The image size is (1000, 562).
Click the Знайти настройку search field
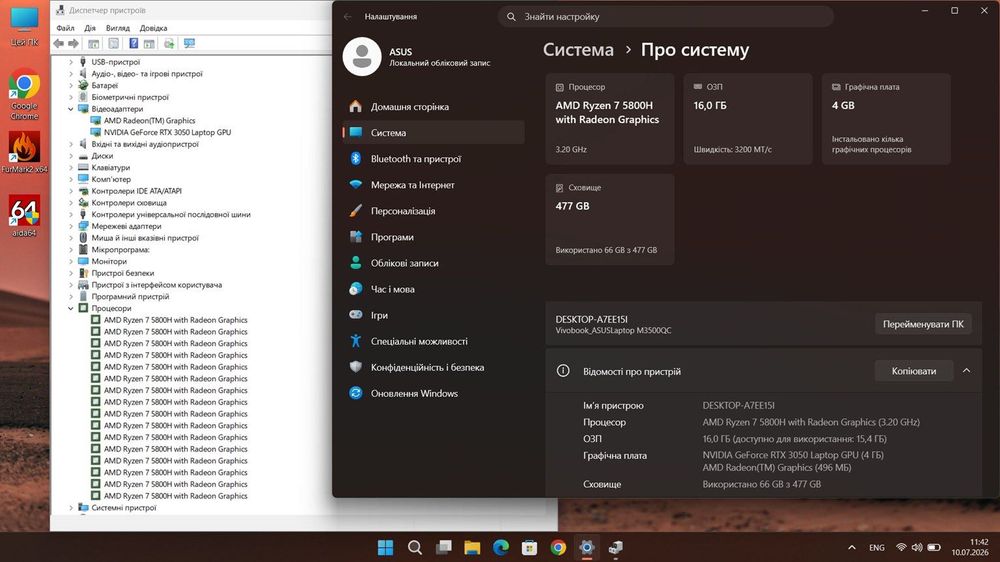pyautogui.click(x=665, y=17)
